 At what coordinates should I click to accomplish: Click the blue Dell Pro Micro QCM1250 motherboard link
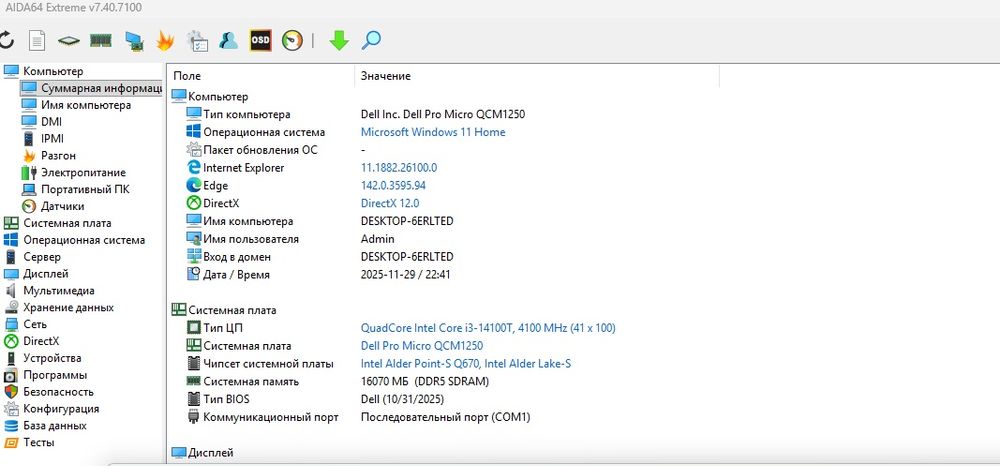pyautogui.click(x=422, y=346)
